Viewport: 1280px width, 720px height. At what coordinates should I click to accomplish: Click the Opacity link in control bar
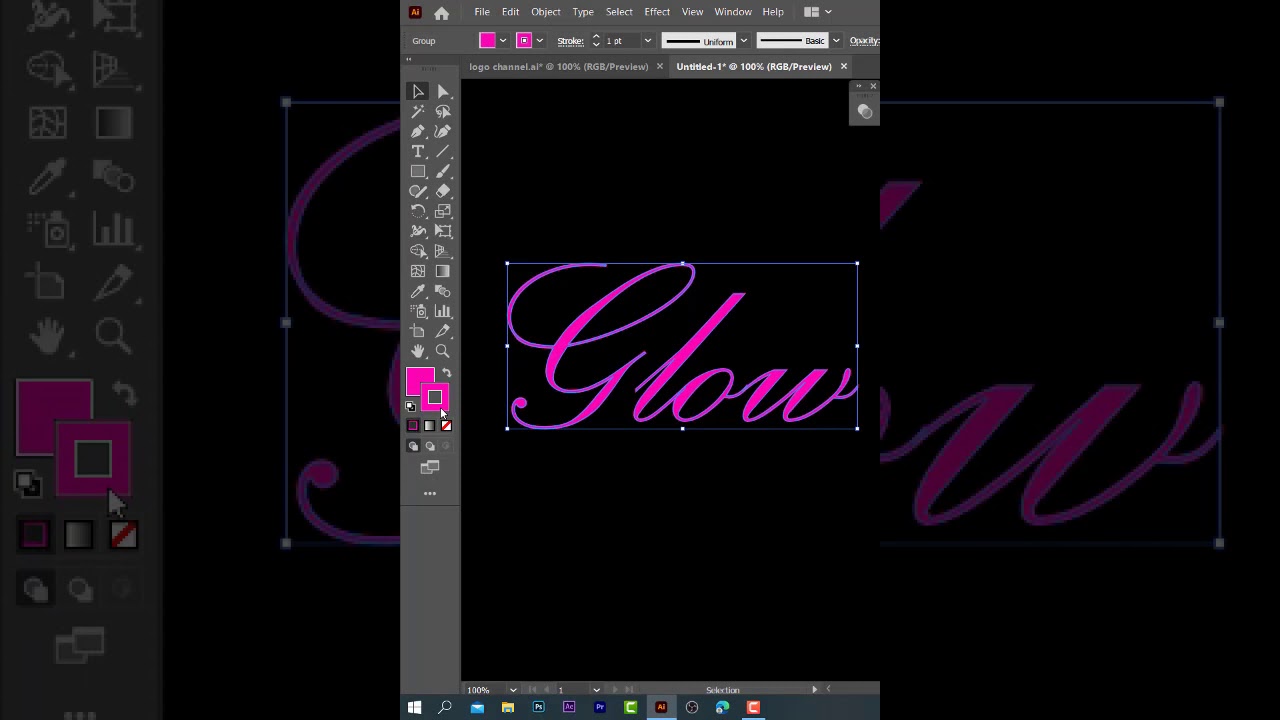[x=862, y=40]
